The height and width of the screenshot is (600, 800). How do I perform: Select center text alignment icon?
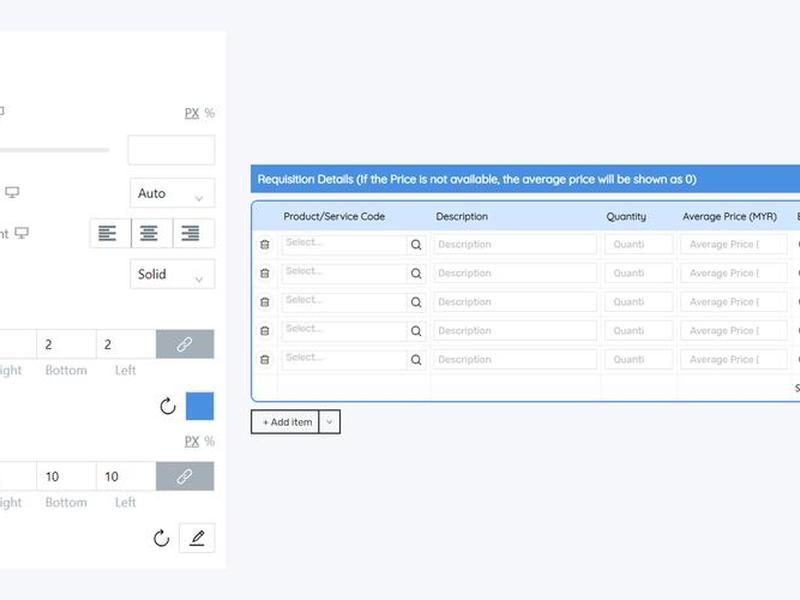149,233
